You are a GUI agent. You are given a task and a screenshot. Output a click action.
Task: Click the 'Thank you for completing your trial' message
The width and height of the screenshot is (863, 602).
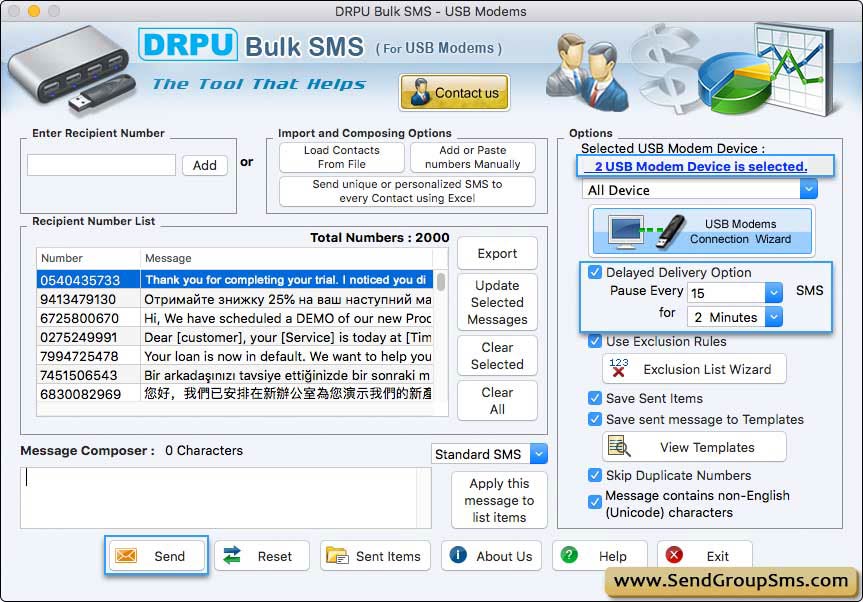286,280
